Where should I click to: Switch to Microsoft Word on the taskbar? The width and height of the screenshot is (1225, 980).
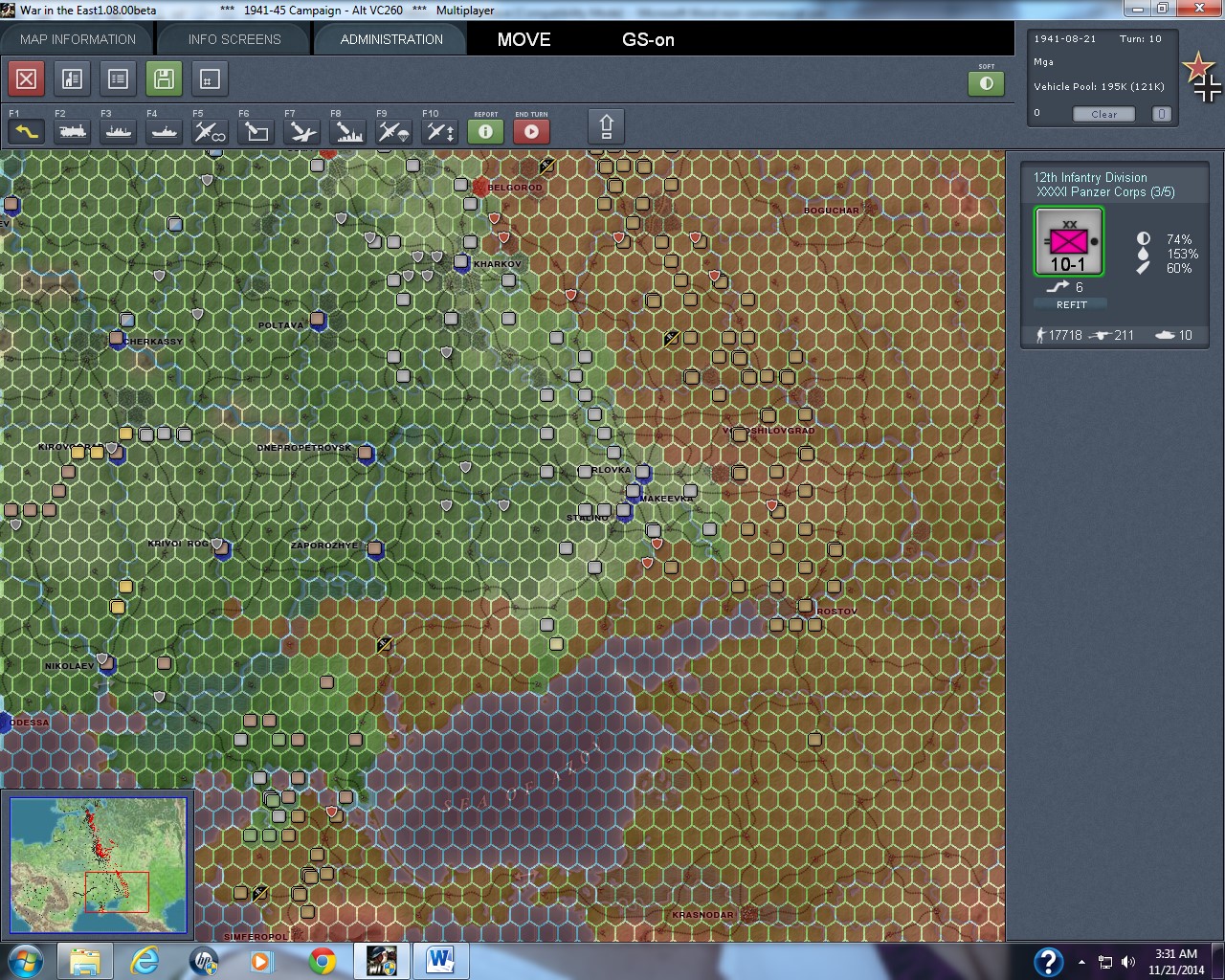(x=441, y=961)
